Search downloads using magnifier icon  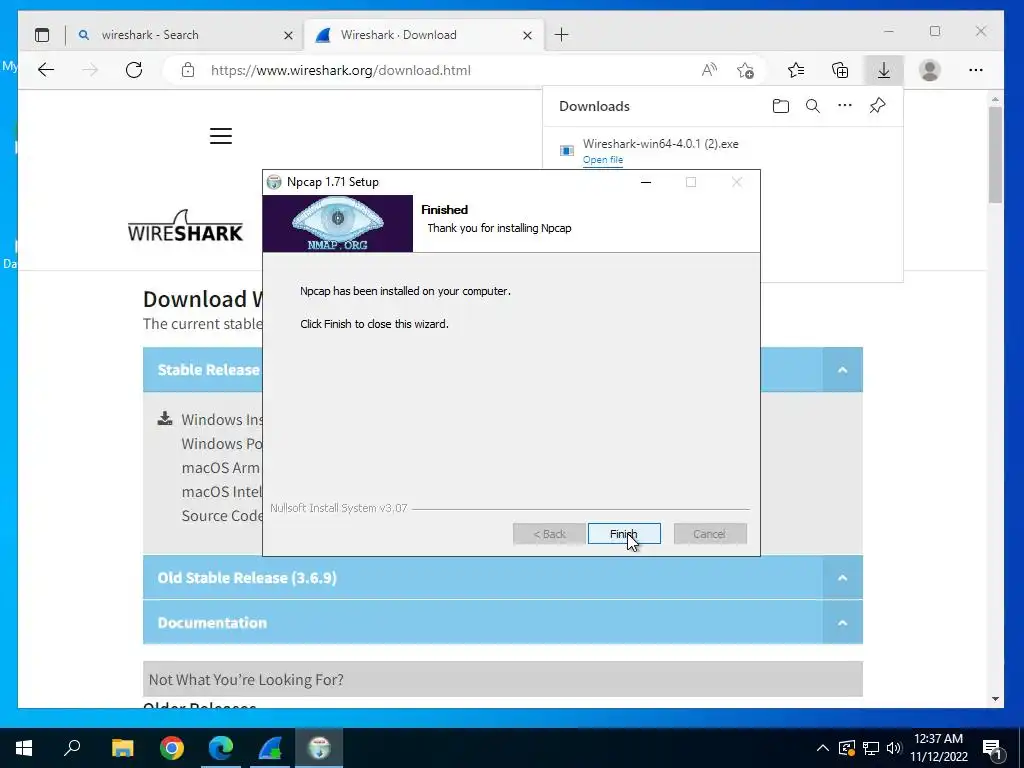point(812,106)
